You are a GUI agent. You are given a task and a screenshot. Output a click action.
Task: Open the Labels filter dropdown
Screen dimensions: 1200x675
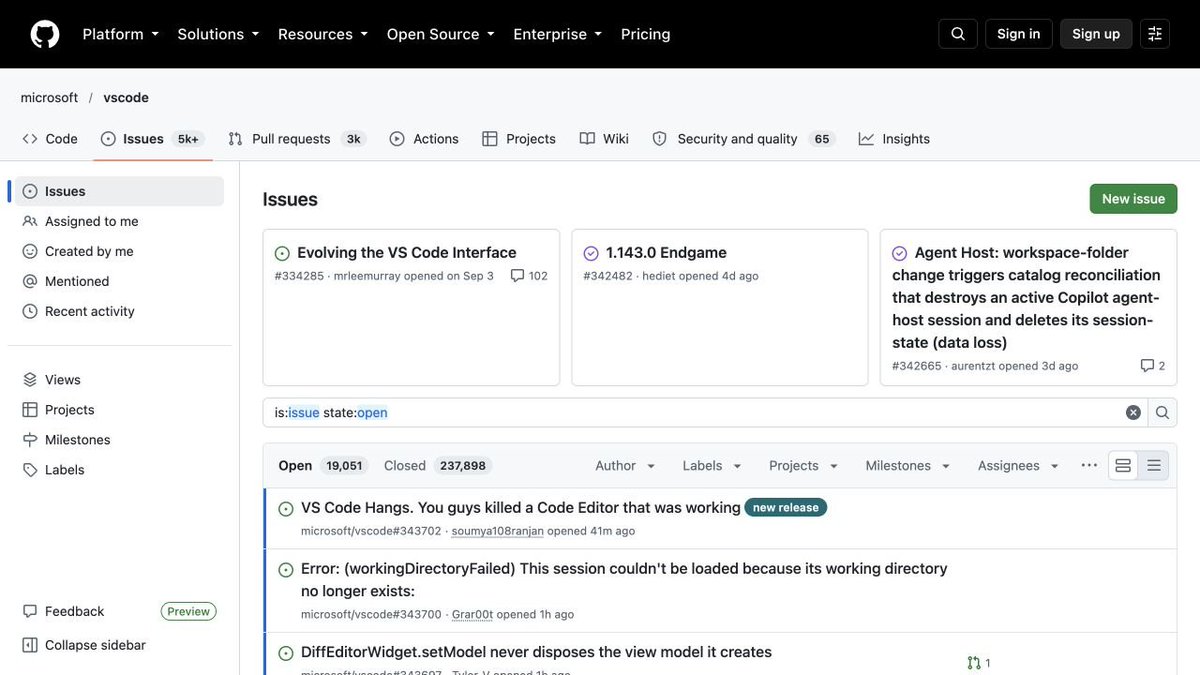[x=713, y=466]
